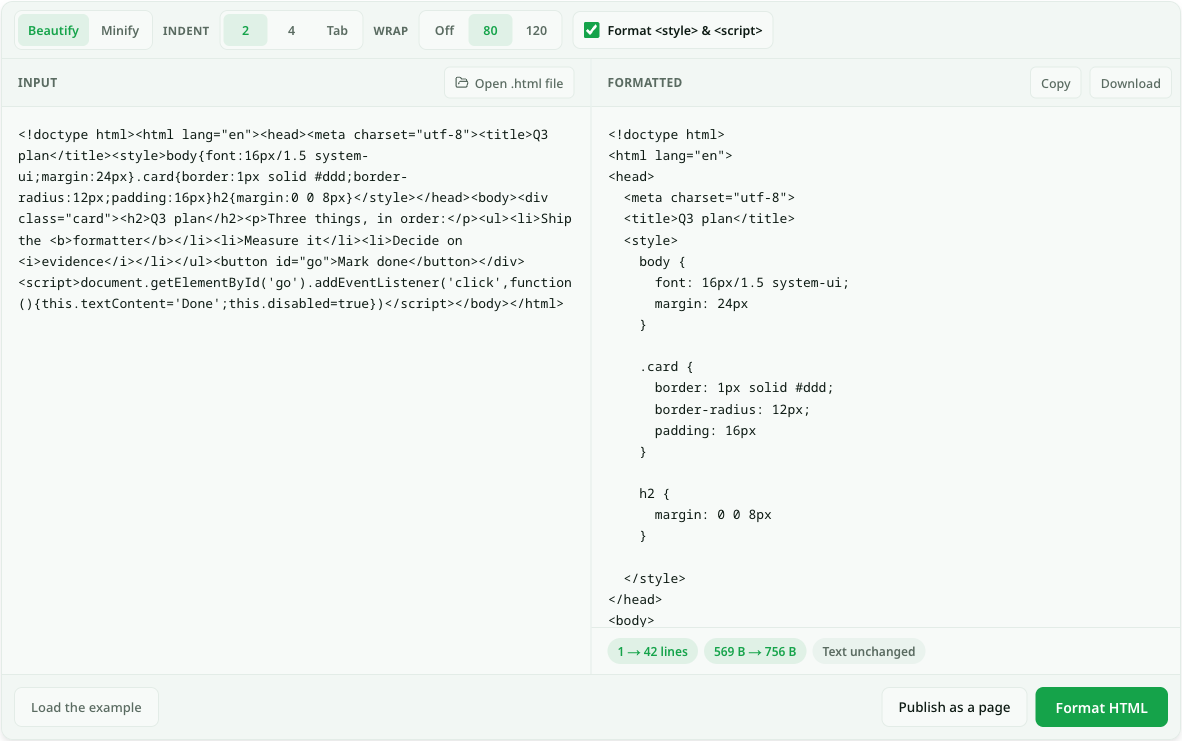This screenshot has width=1182, height=741.
Task: Download the formatted HTML
Action: coord(1130,83)
